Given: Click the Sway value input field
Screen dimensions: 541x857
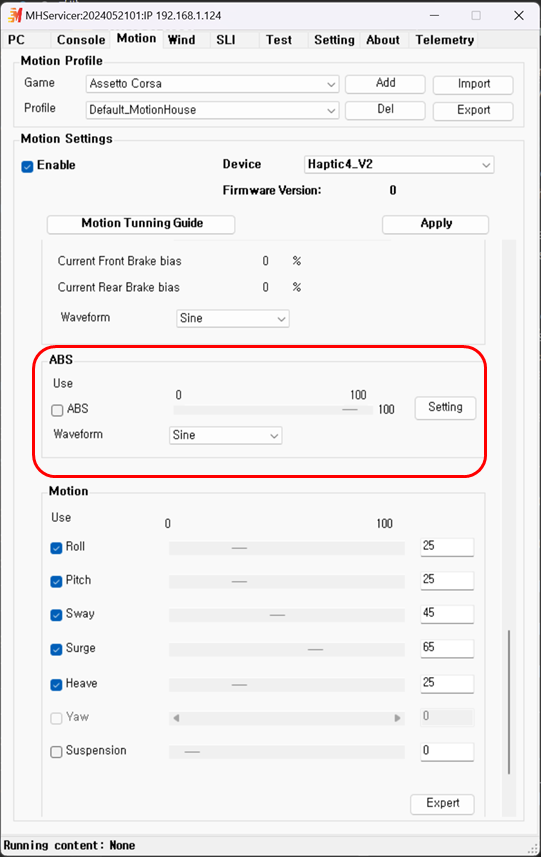Looking at the screenshot, I should click(x=447, y=614).
